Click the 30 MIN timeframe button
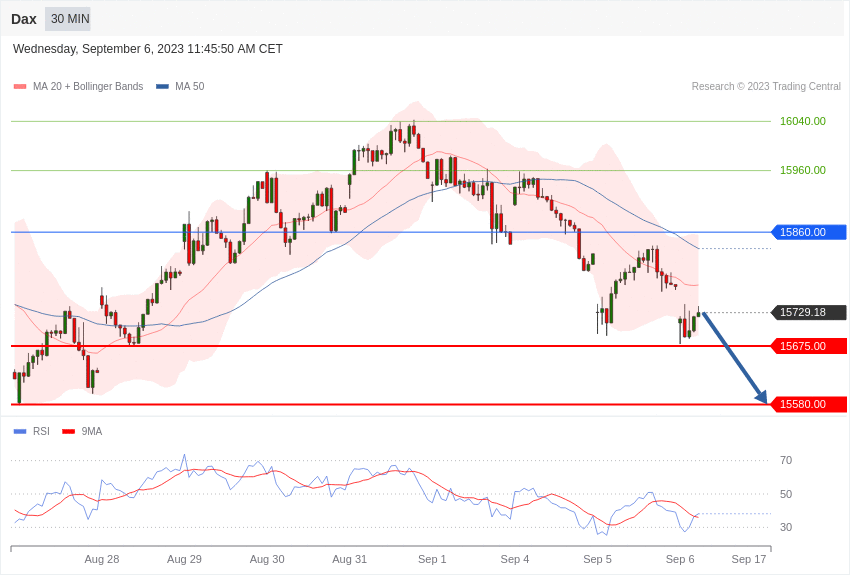The image size is (850, 576). 70,19
